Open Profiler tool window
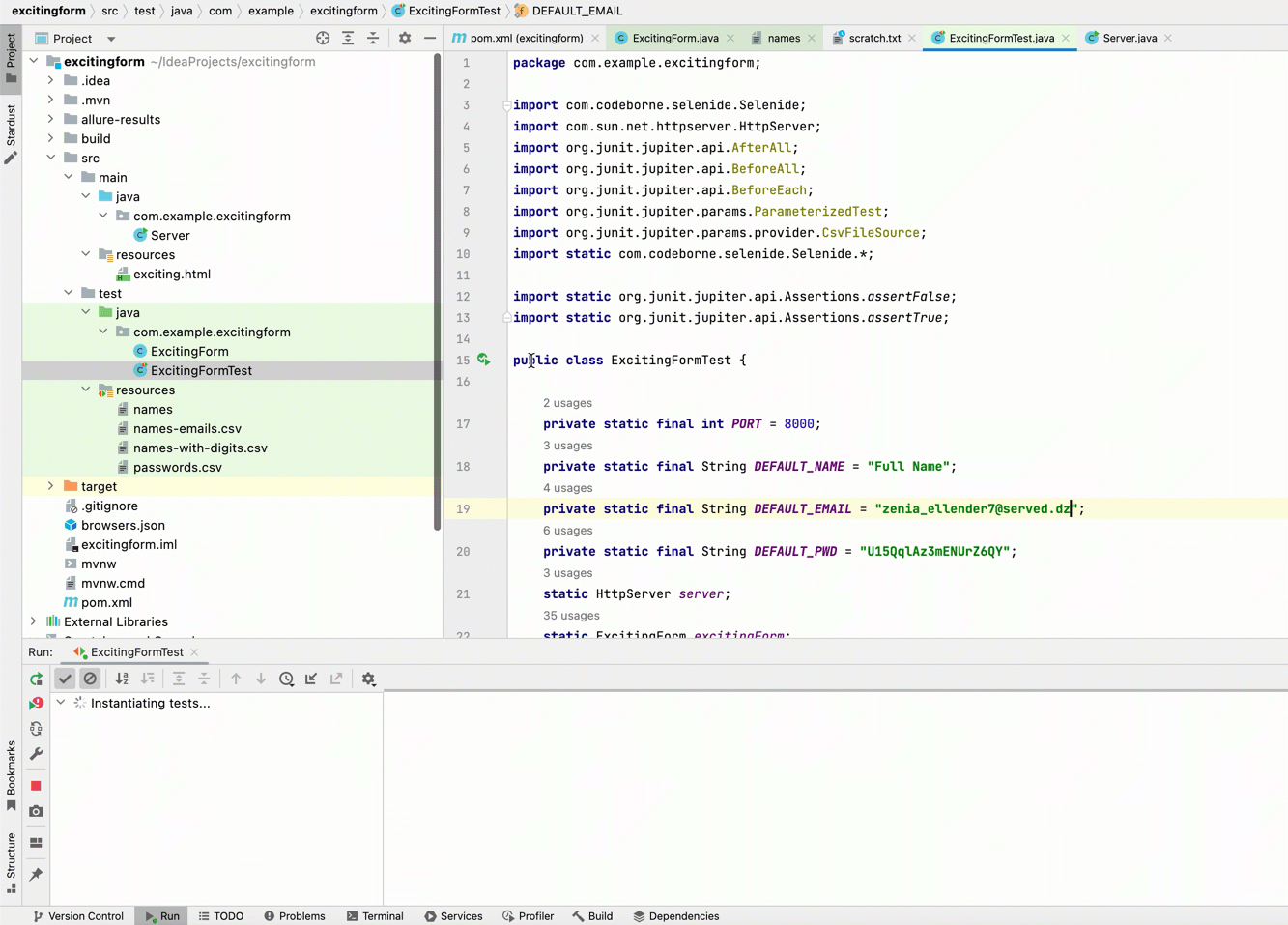Image resolution: width=1288 pixels, height=925 pixels. pyautogui.click(x=529, y=916)
